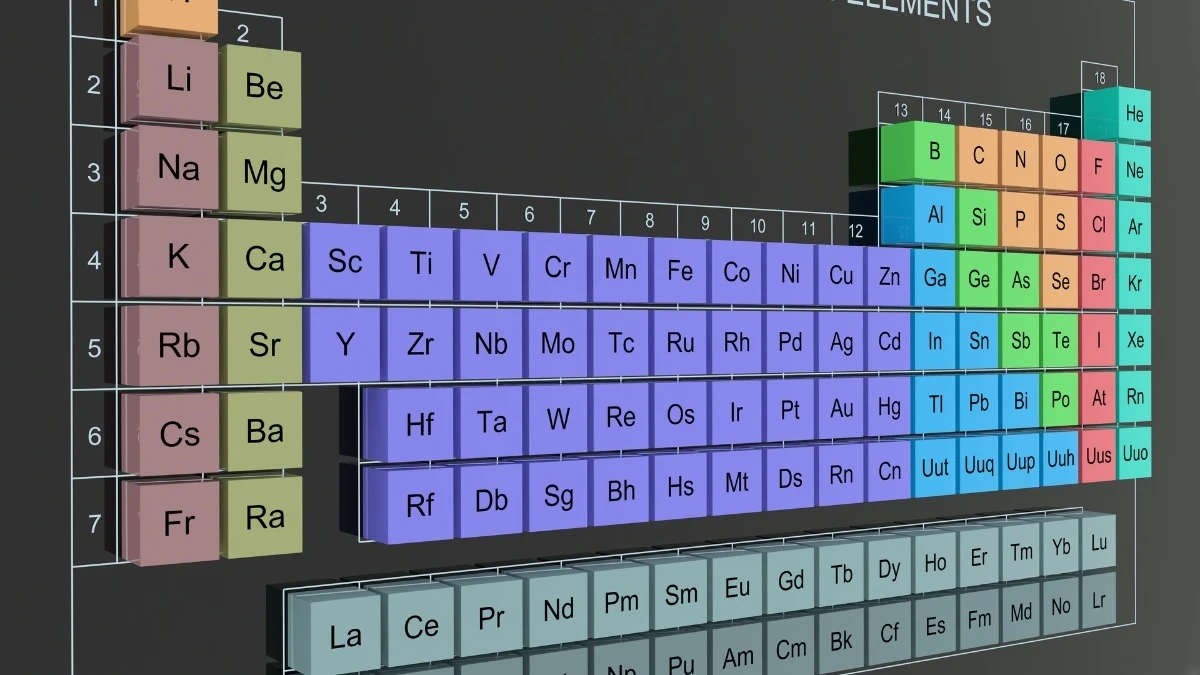Screen dimensions: 1200x675
Task: Click the Fe iron tile
Action: pyautogui.click(x=680, y=270)
